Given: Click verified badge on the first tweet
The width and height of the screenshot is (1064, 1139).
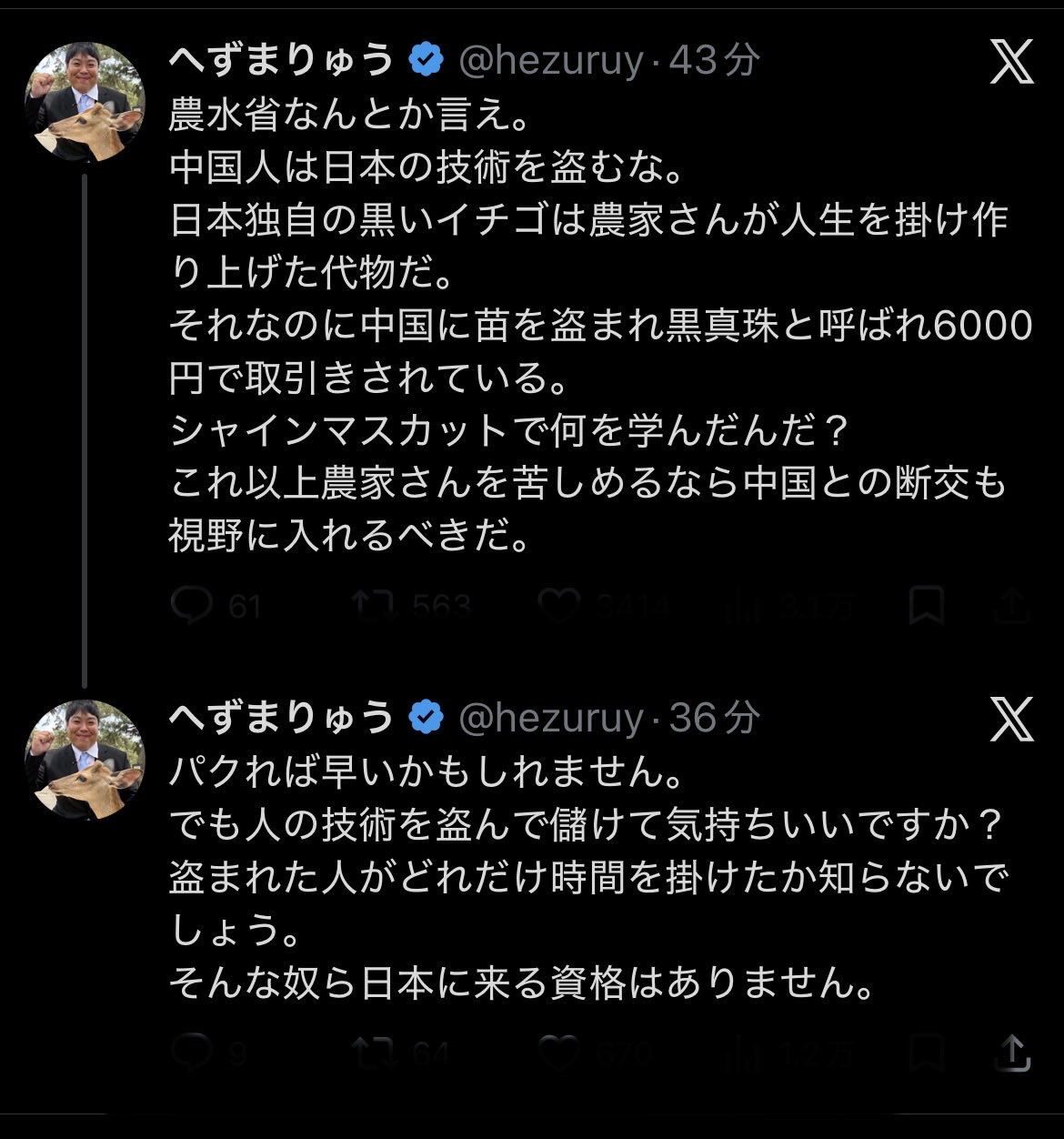Looking at the screenshot, I should 426,61.
